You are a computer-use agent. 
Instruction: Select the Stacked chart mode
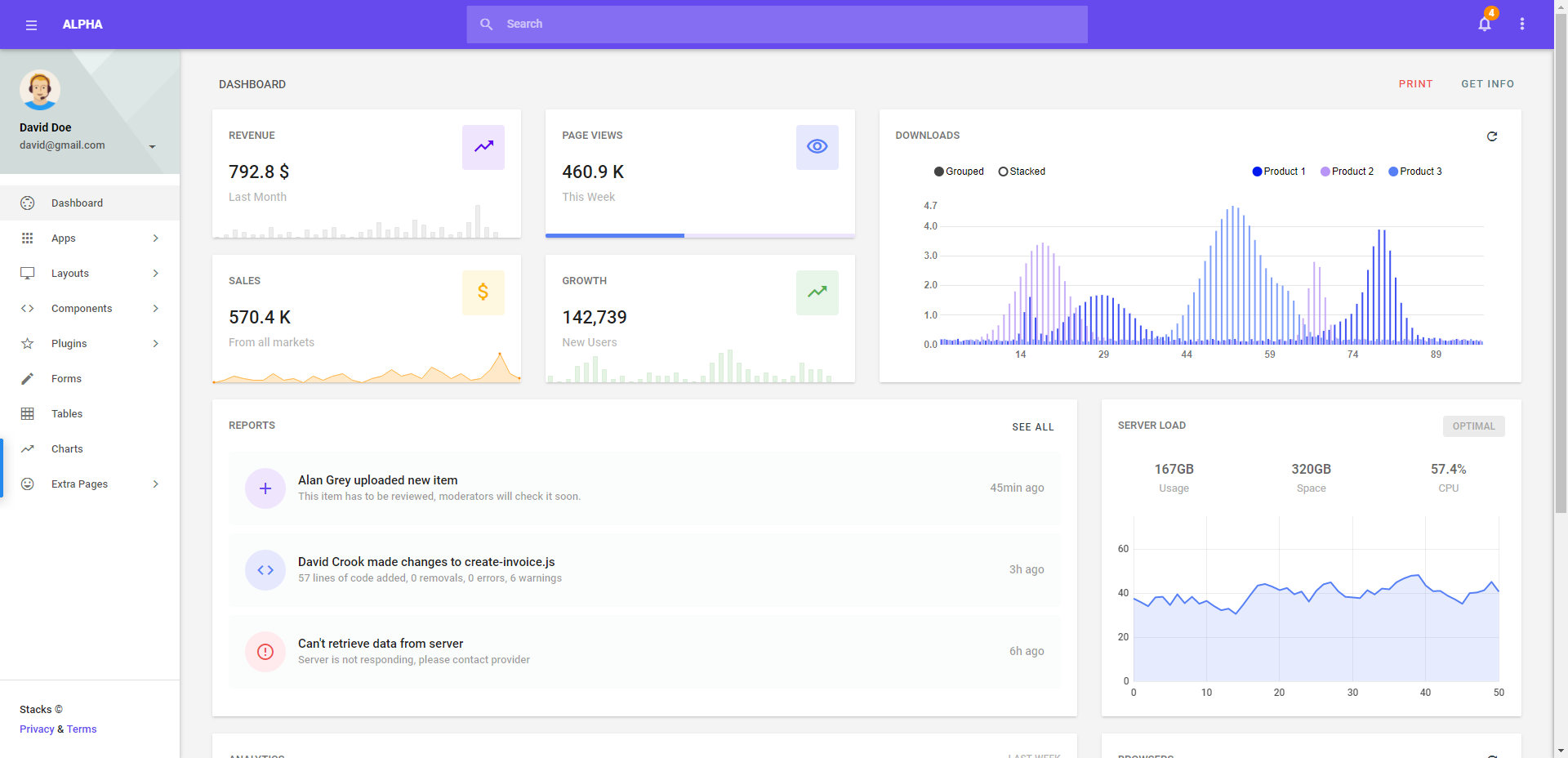tap(1022, 172)
